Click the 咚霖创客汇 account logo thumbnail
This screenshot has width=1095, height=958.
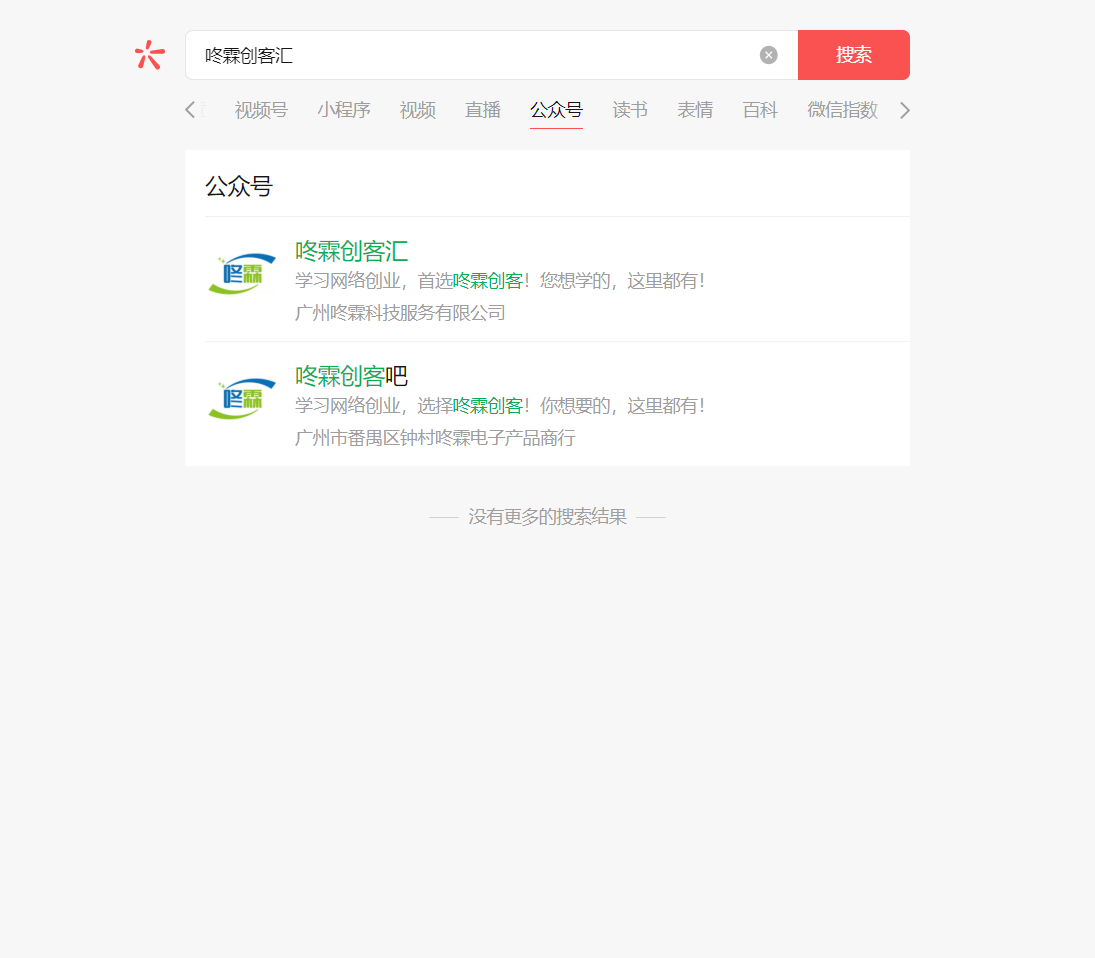242,274
